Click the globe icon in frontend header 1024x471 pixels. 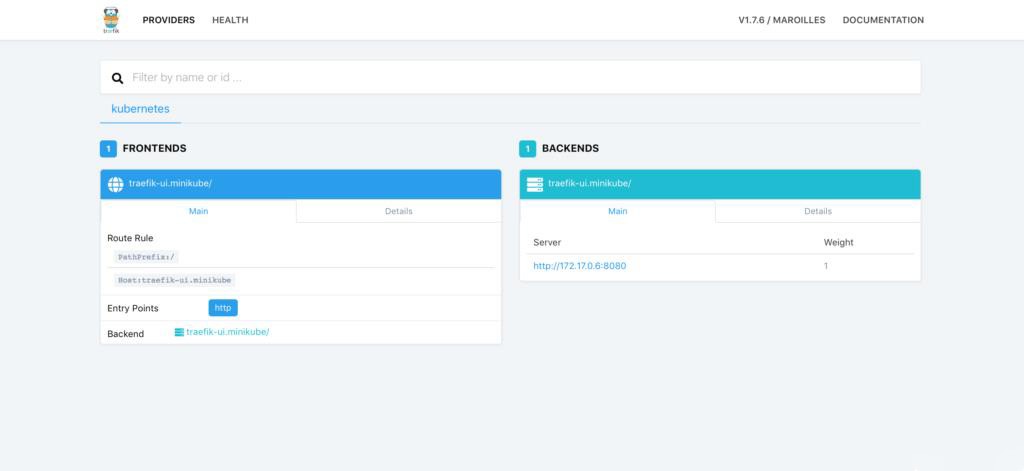[115, 184]
